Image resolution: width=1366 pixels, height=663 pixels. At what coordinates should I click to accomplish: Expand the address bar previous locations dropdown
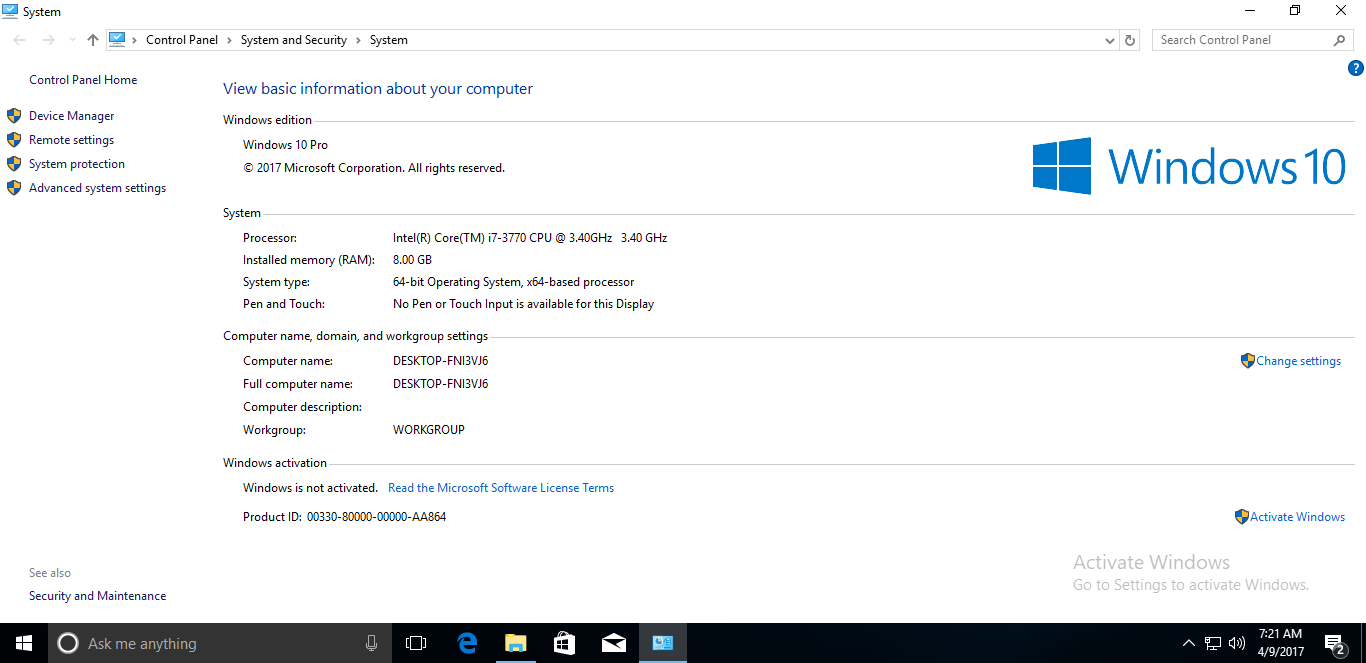pyautogui.click(x=1110, y=40)
